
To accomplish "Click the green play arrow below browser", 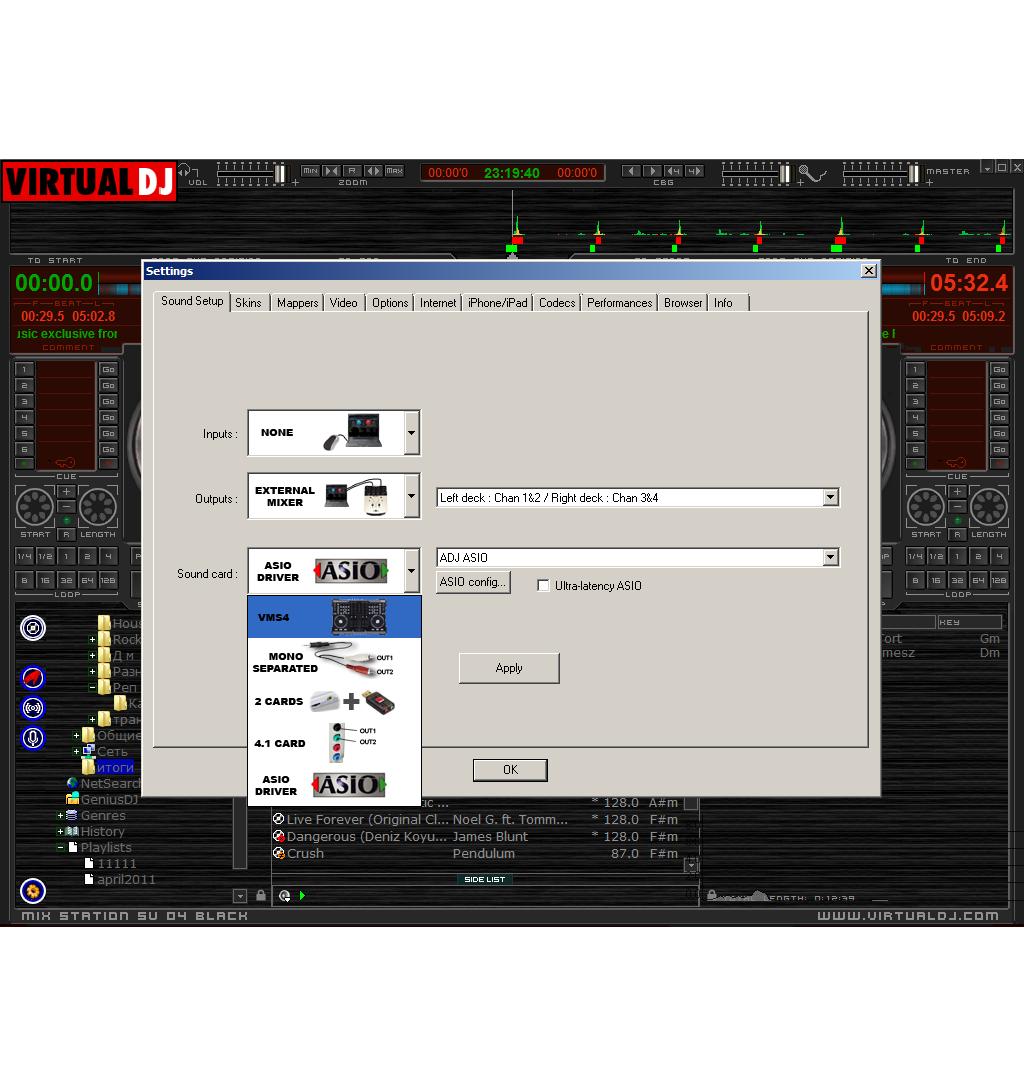I will [302, 896].
